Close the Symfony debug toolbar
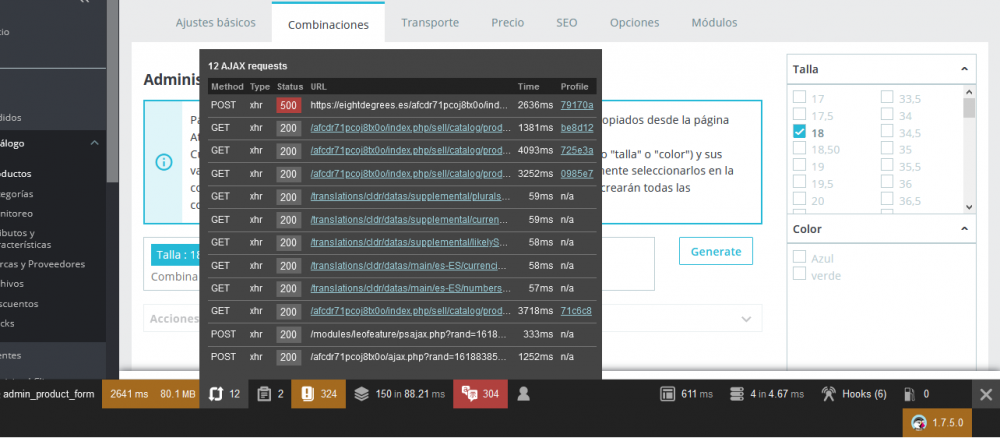1000x438 pixels. click(985, 395)
